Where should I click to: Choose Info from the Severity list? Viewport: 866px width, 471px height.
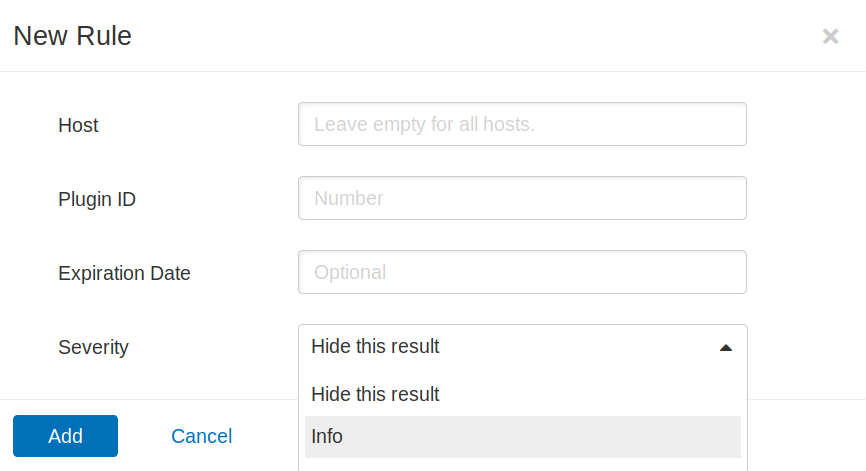click(x=522, y=436)
